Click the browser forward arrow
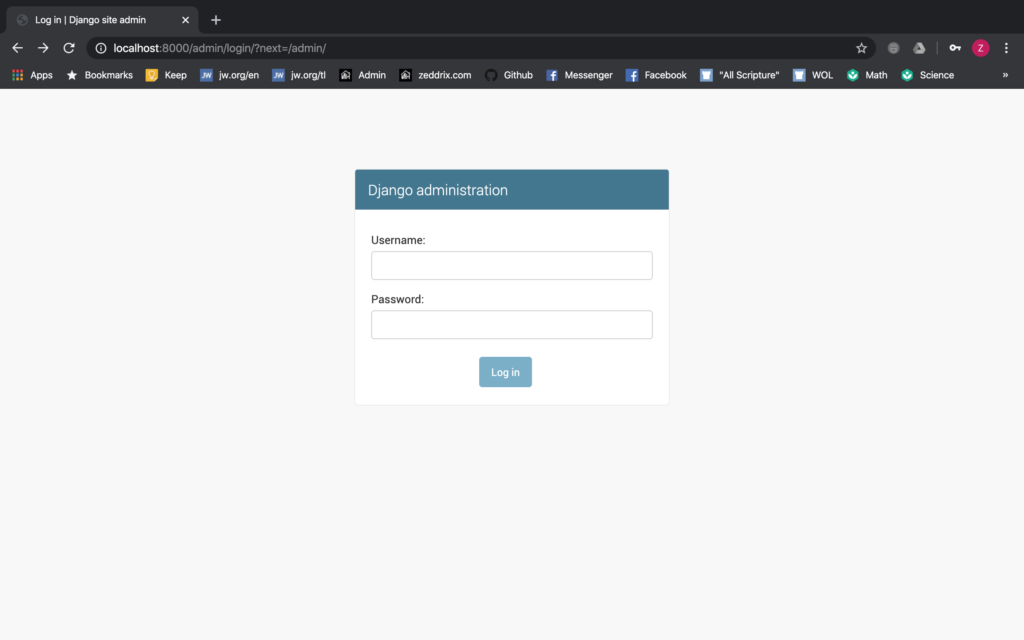Viewport: 1024px width, 640px height. click(43, 48)
